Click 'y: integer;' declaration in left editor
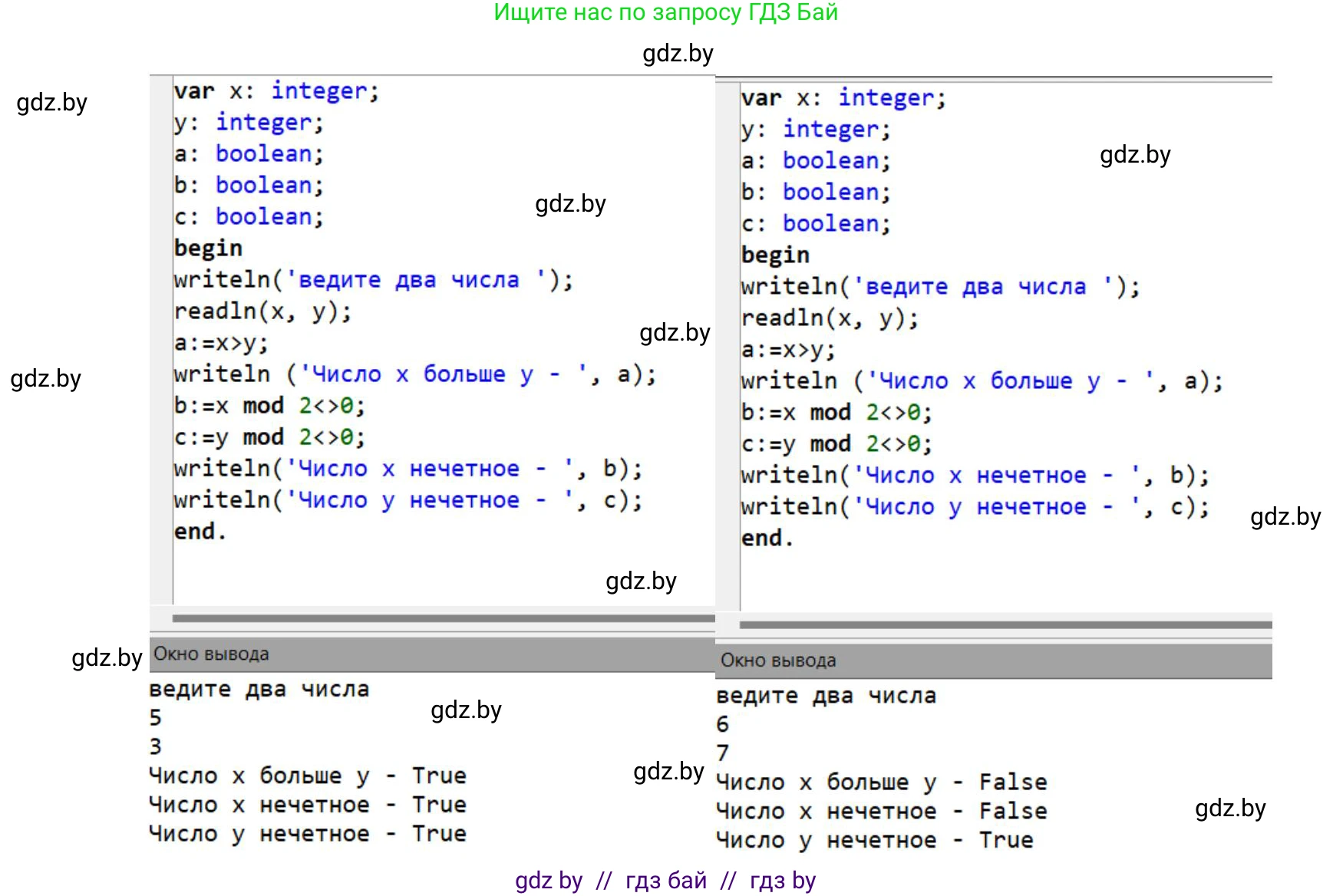The width and height of the screenshot is (1333, 896). [249, 123]
